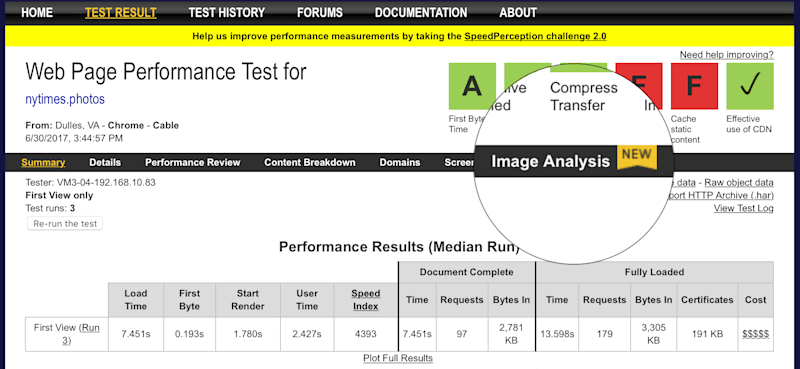Open the HOME navigation item
800x369 pixels.
37,13
